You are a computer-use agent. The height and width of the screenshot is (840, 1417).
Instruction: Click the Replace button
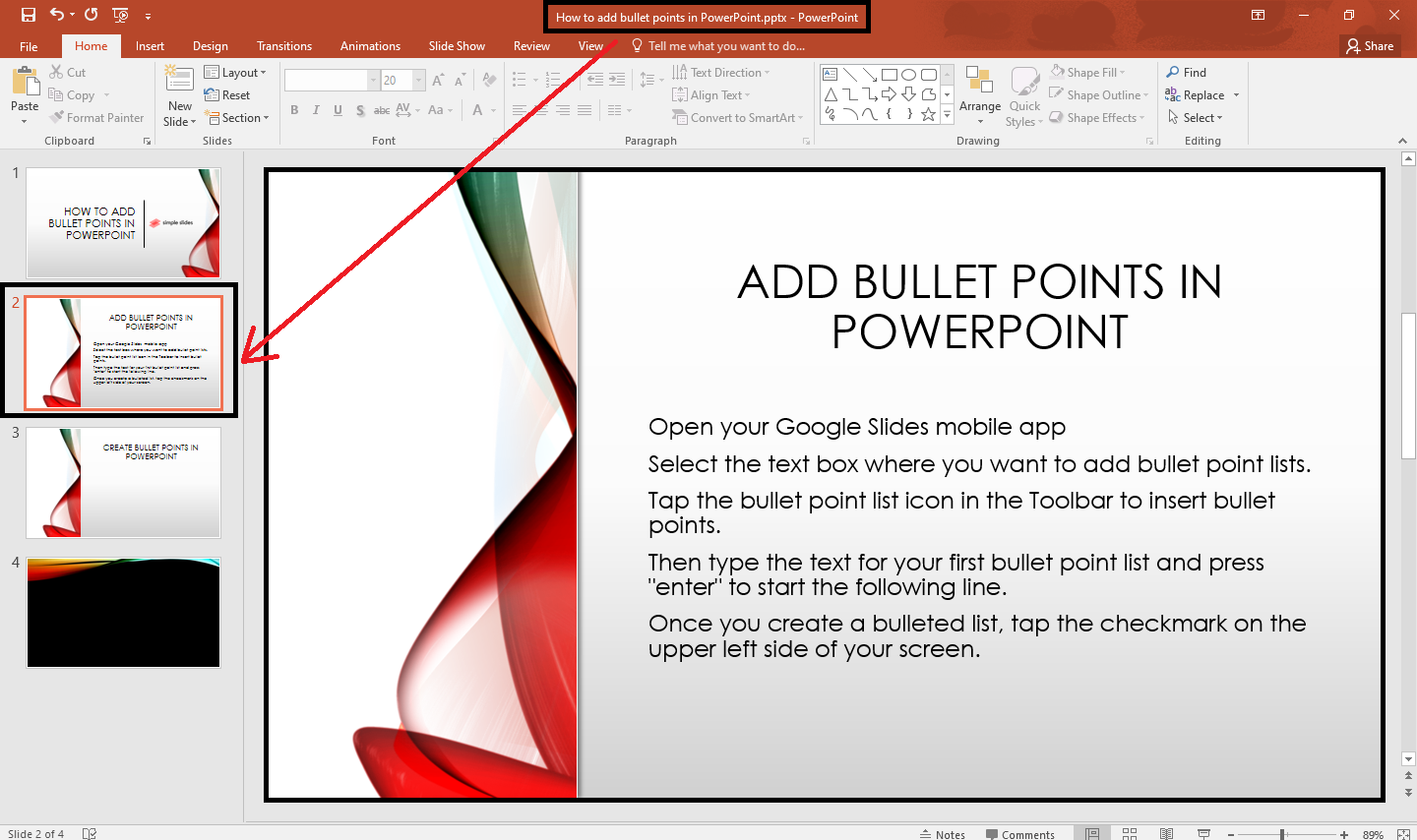click(1196, 95)
